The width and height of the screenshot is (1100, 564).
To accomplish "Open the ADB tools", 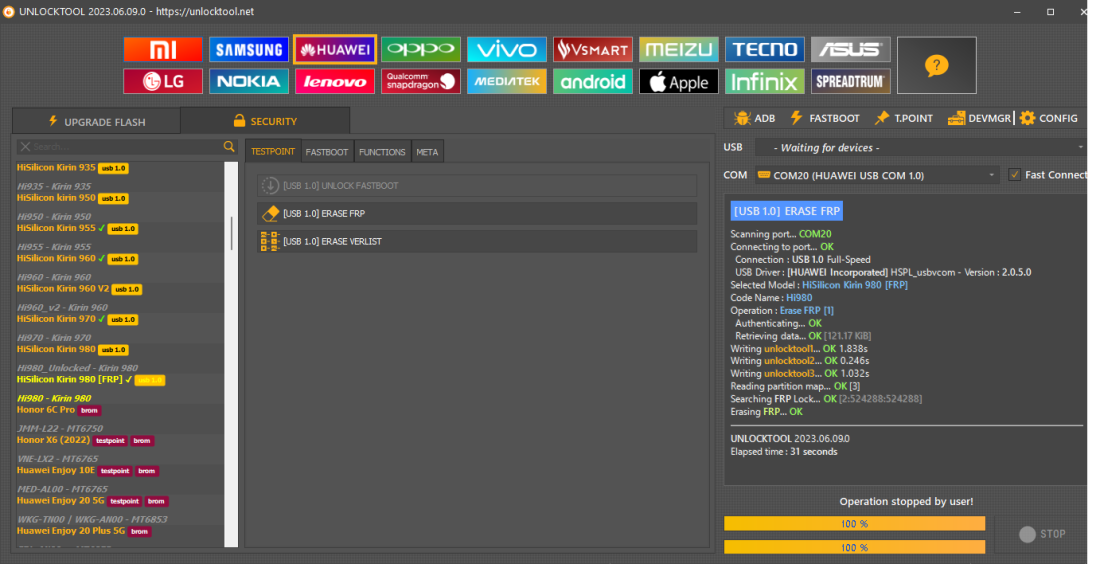I will pyautogui.click(x=754, y=119).
